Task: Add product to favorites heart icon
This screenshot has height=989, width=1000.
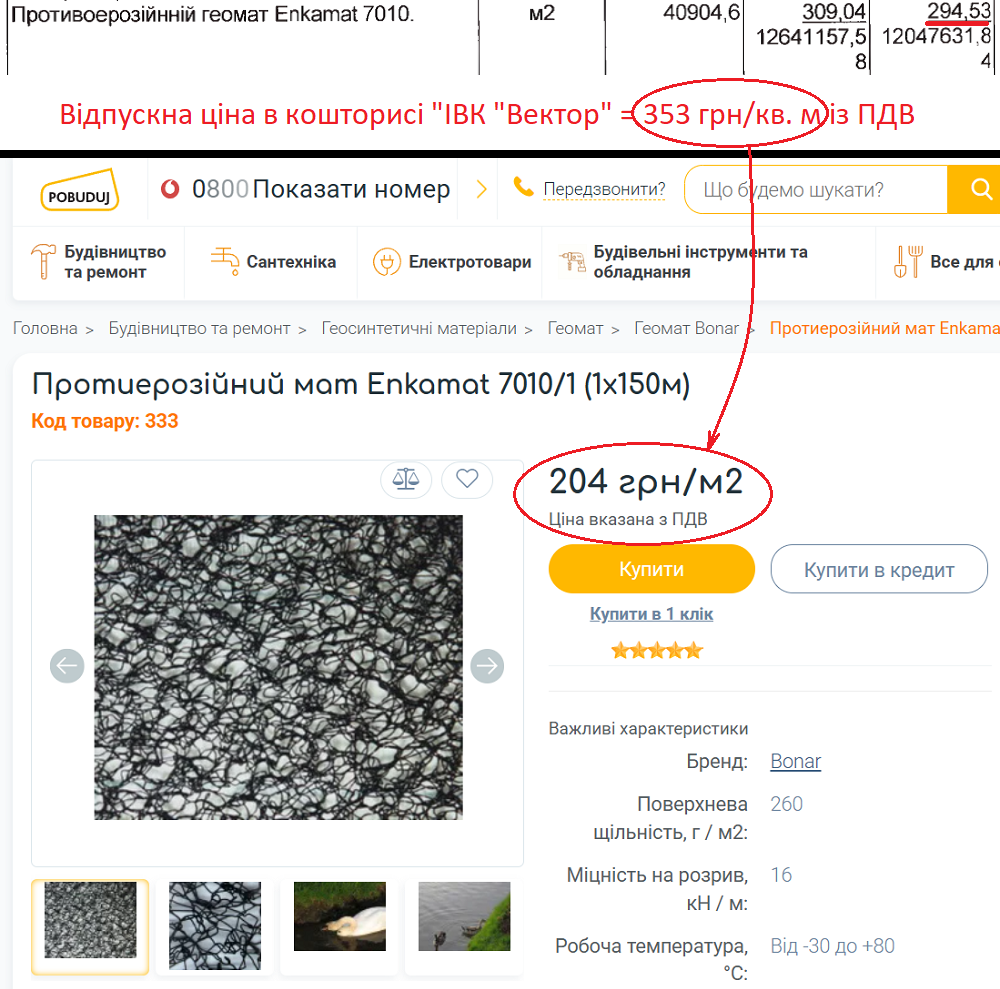Action: tap(467, 478)
